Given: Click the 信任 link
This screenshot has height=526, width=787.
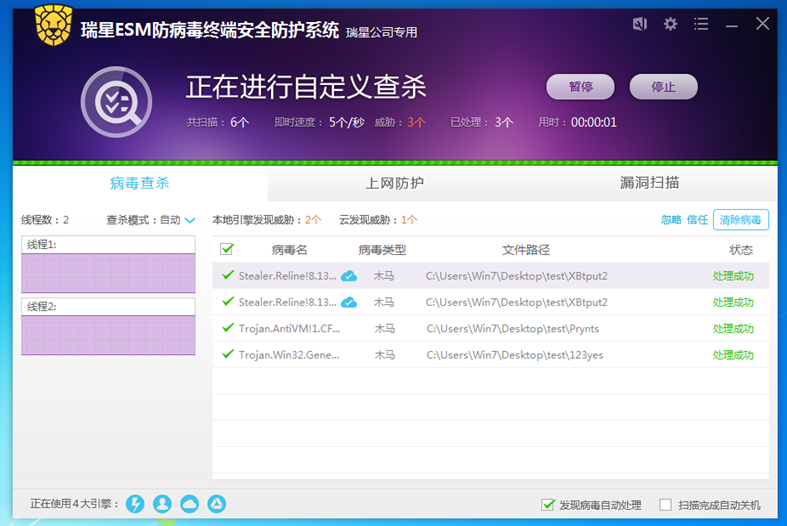Looking at the screenshot, I should point(697,220).
